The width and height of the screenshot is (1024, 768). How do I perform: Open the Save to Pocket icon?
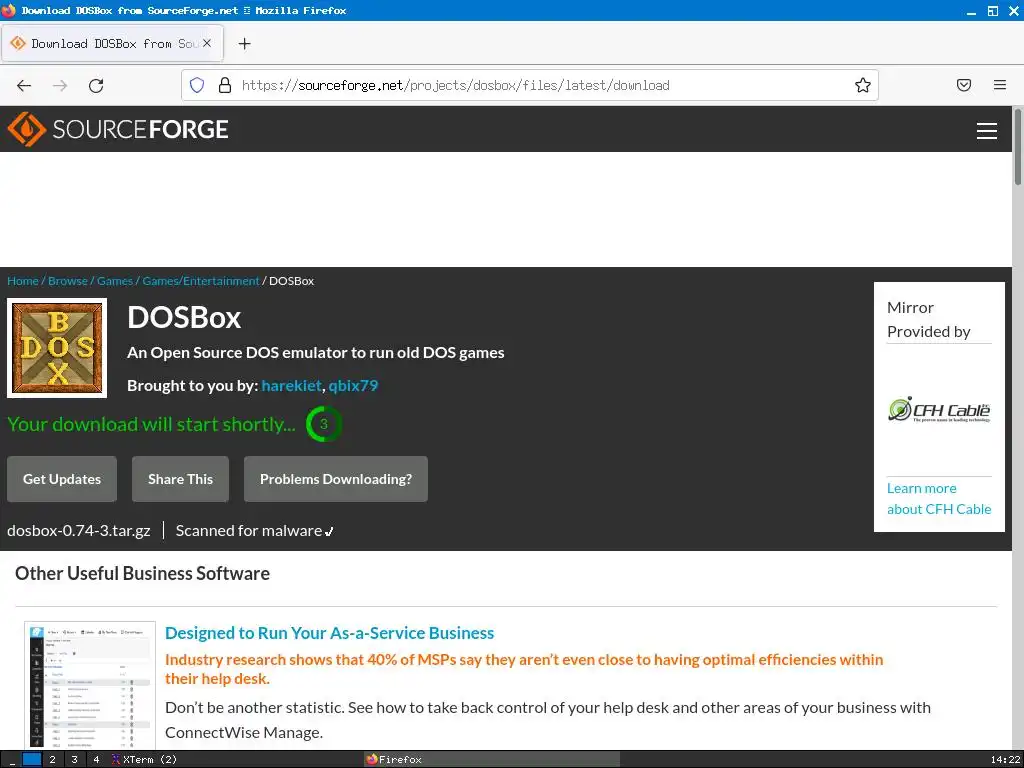(x=964, y=85)
